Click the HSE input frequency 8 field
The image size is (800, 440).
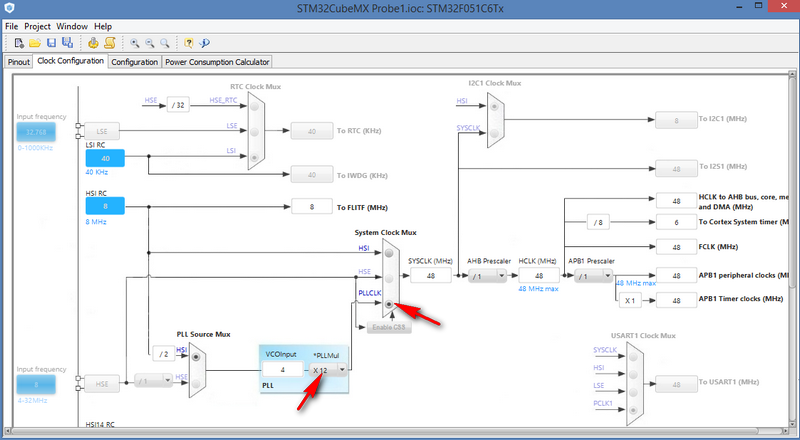[36, 384]
